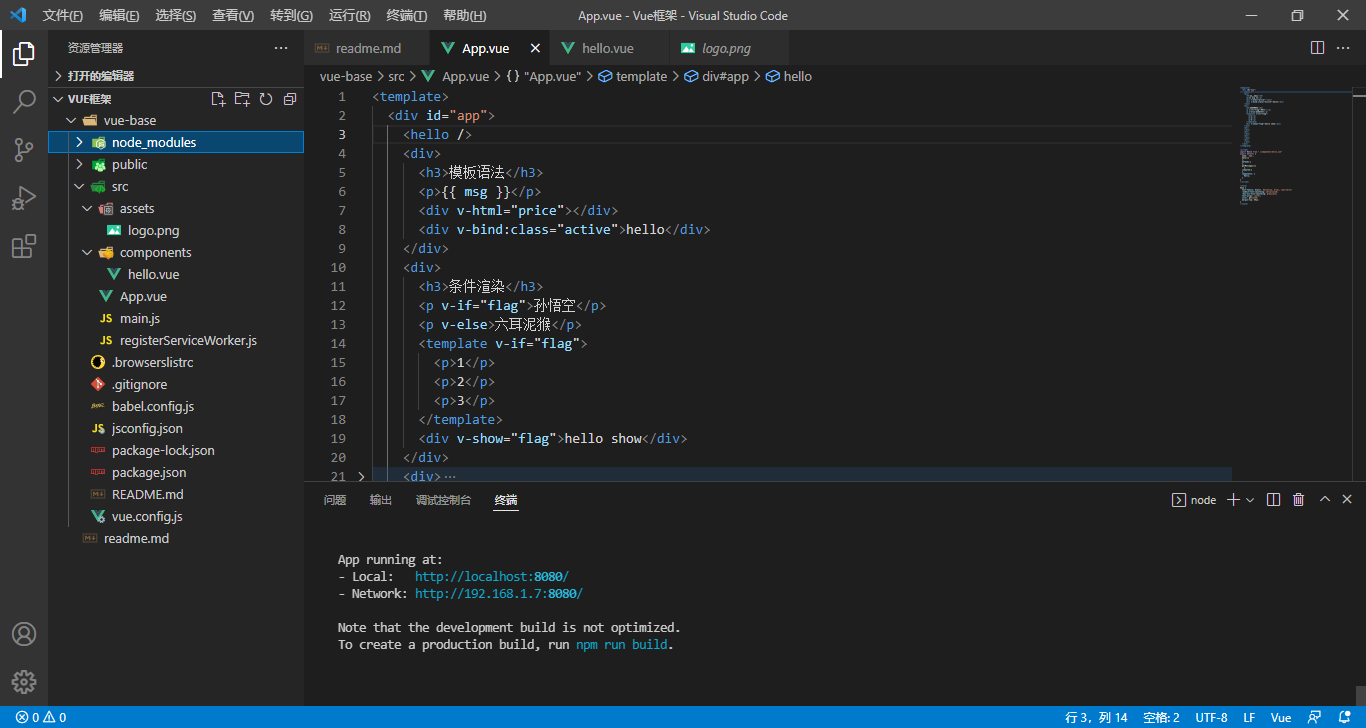Click the cursor position 行 3, 列 14 indicator
Image resolution: width=1366 pixels, height=728 pixels.
coord(1097,717)
